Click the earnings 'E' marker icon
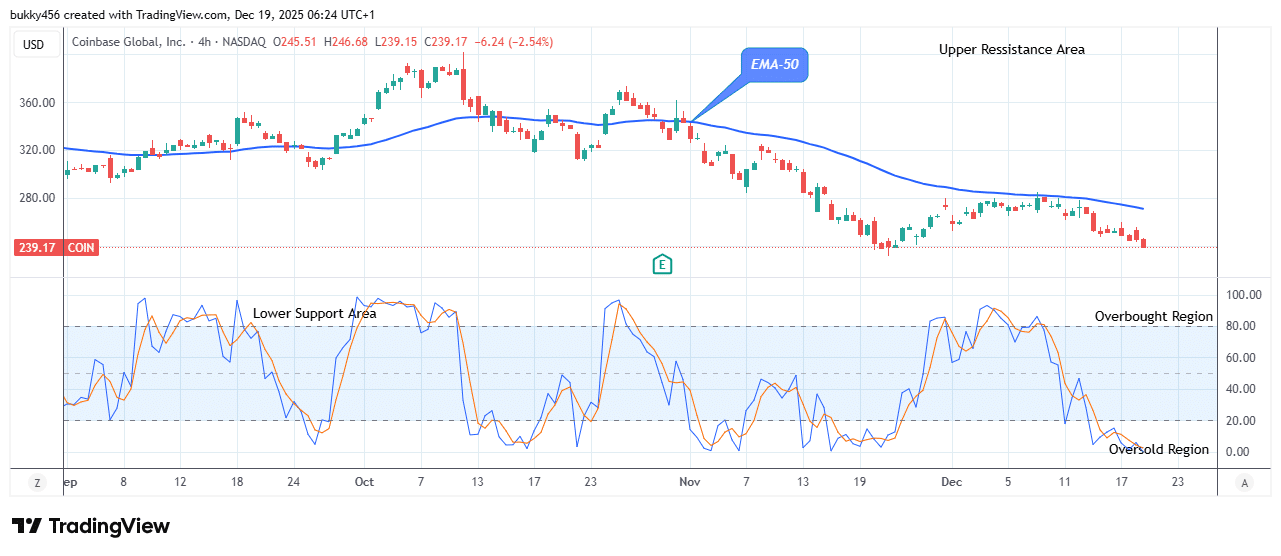The image size is (1281, 556). coord(661,264)
